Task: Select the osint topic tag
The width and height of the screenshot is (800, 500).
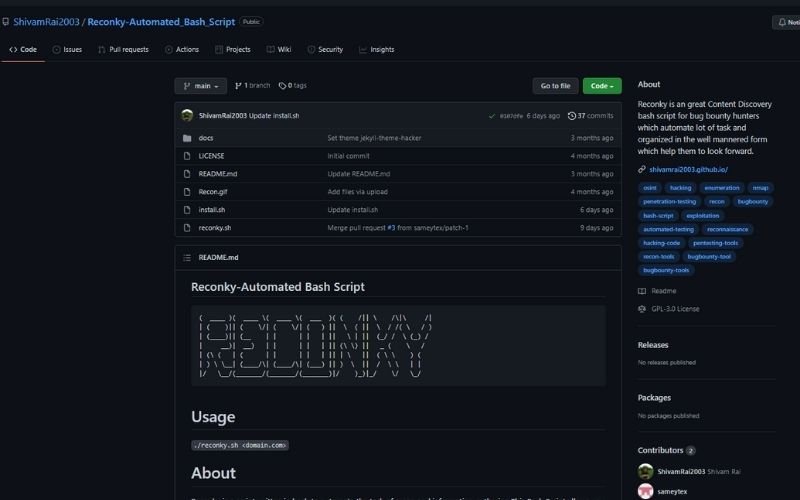Action: click(649, 188)
